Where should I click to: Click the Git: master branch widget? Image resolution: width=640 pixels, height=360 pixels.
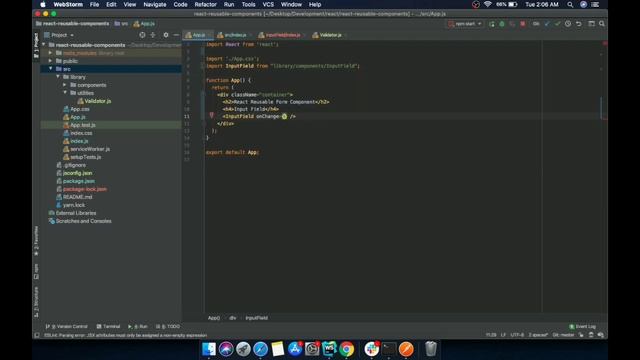click(563, 335)
